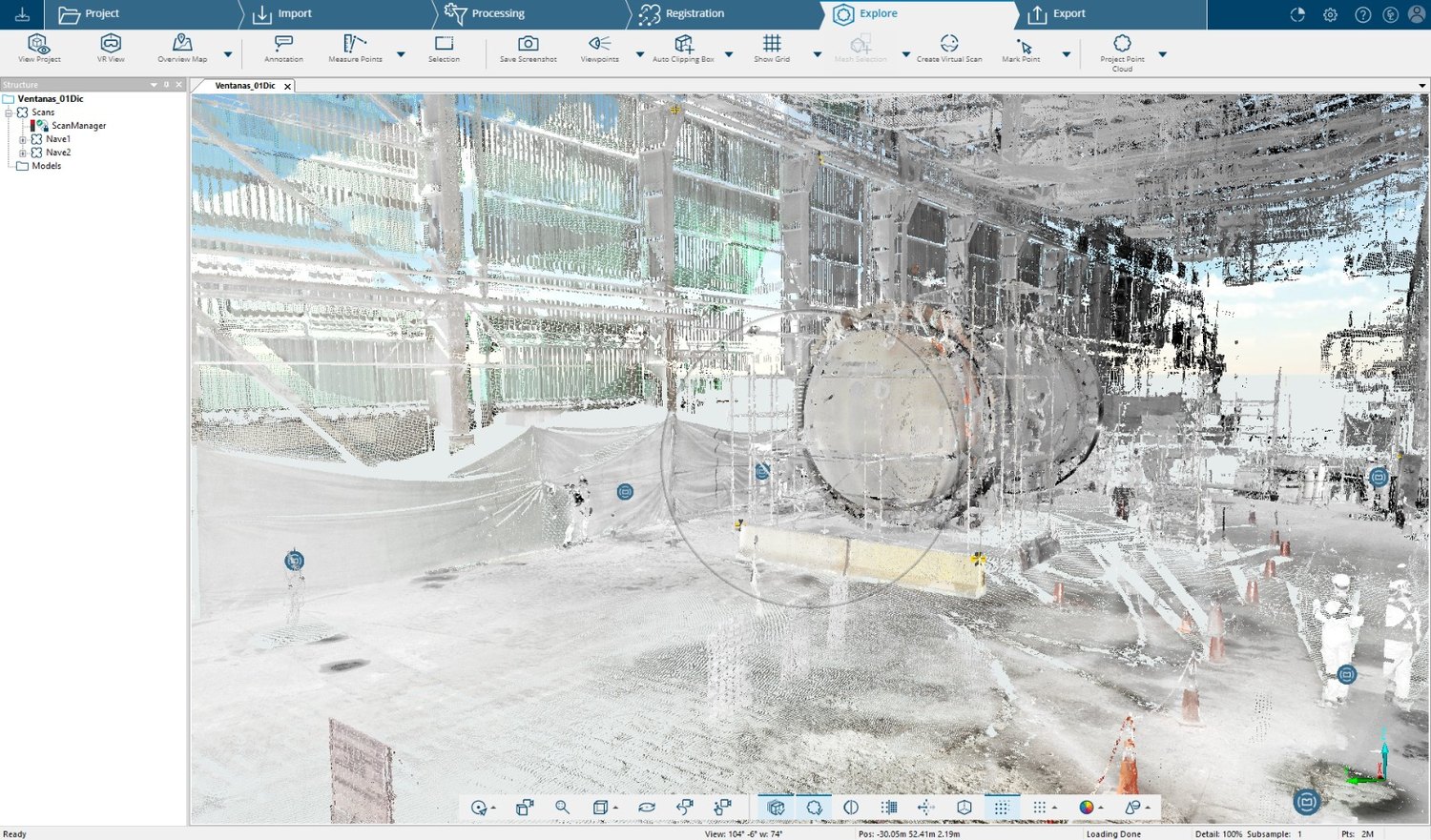The image size is (1431, 840).
Task: Open the Show Grid dropdown arrow
Action: tap(817, 54)
